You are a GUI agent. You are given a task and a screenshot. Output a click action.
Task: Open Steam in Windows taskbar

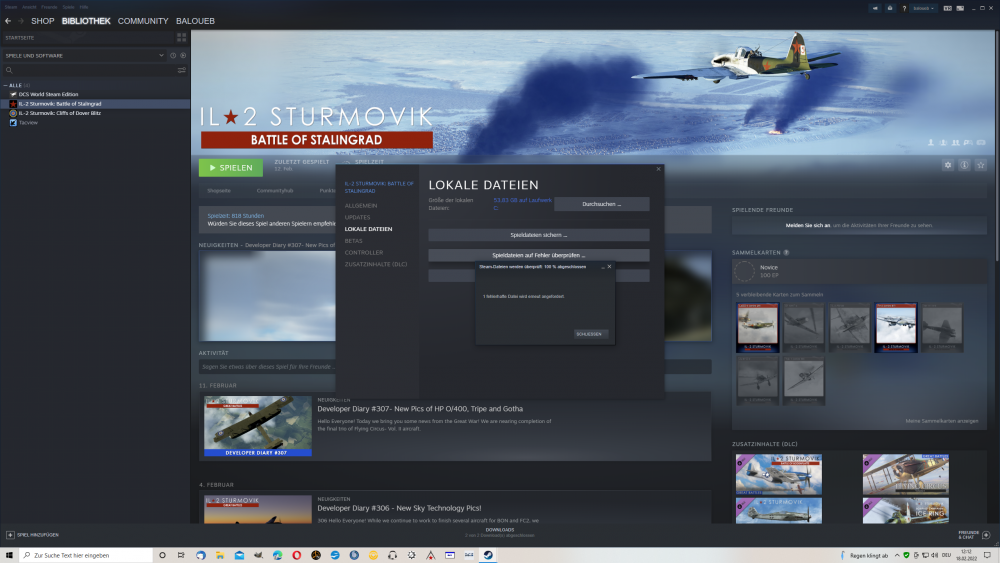point(488,555)
